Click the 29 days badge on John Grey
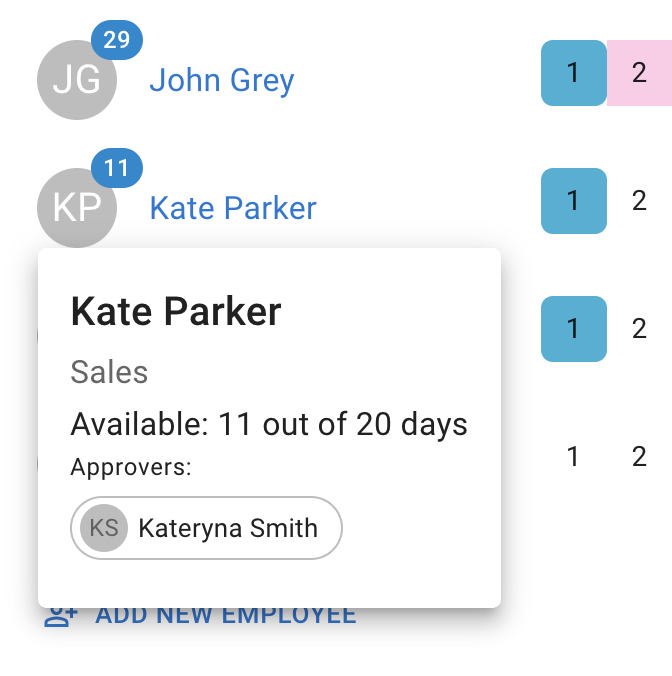This screenshot has height=676, width=672. click(117, 40)
